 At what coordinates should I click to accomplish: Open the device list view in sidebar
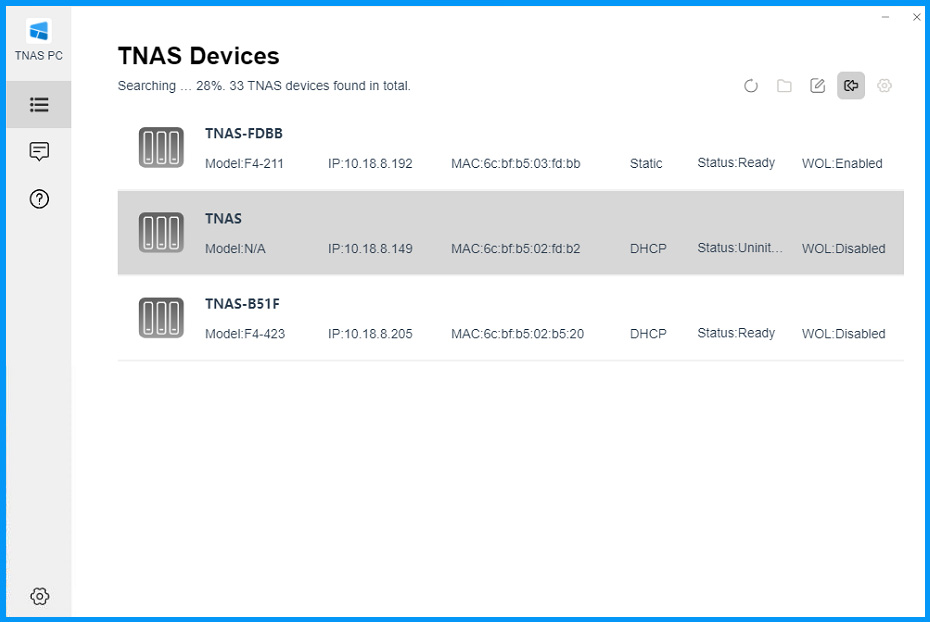pyautogui.click(x=39, y=105)
